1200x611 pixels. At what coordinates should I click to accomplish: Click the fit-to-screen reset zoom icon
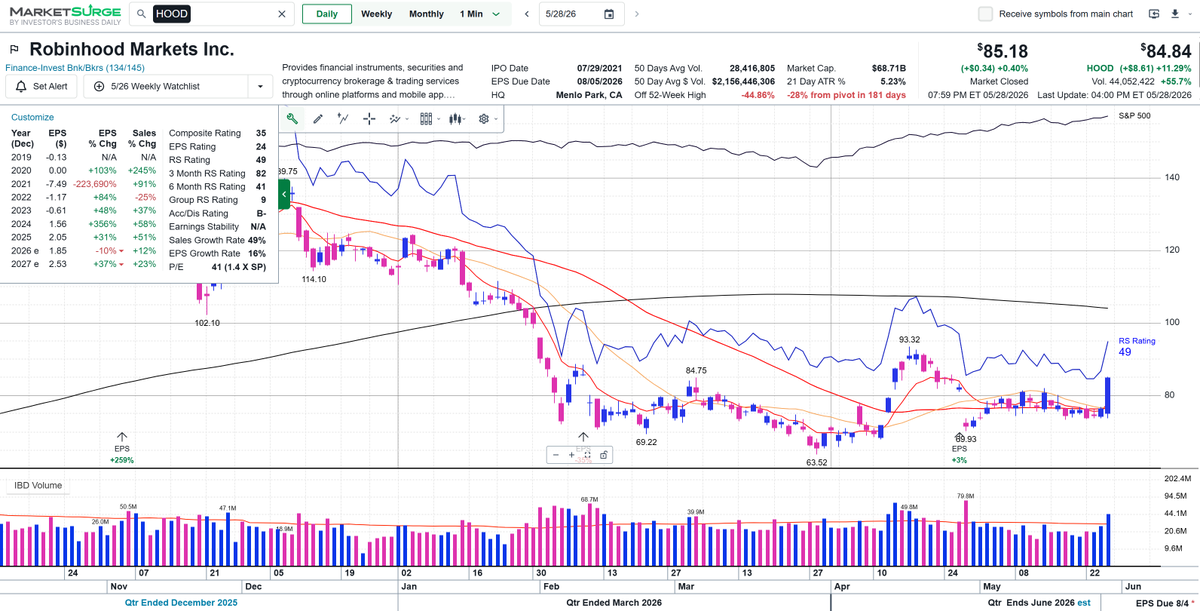tap(588, 455)
